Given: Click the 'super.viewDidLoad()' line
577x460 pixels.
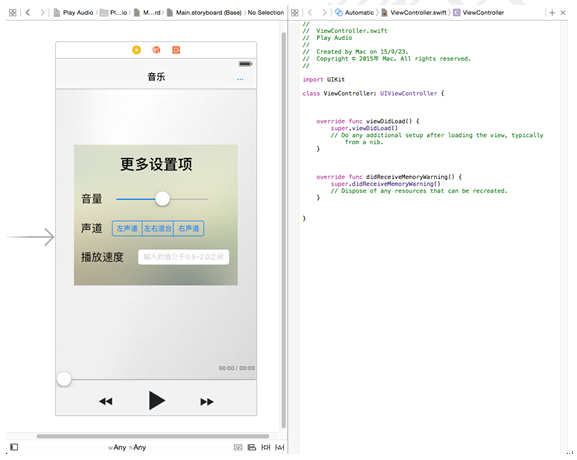Looking at the screenshot, I should (x=364, y=128).
